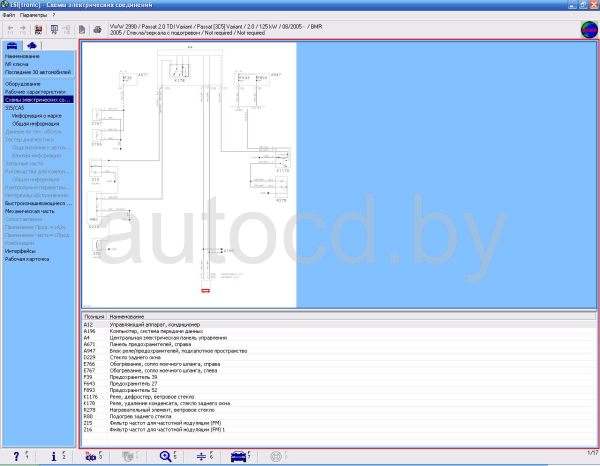Select row K1176 Реле, дефростер, ветровое стекло
600x466 pixels.
(x=339, y=397)
